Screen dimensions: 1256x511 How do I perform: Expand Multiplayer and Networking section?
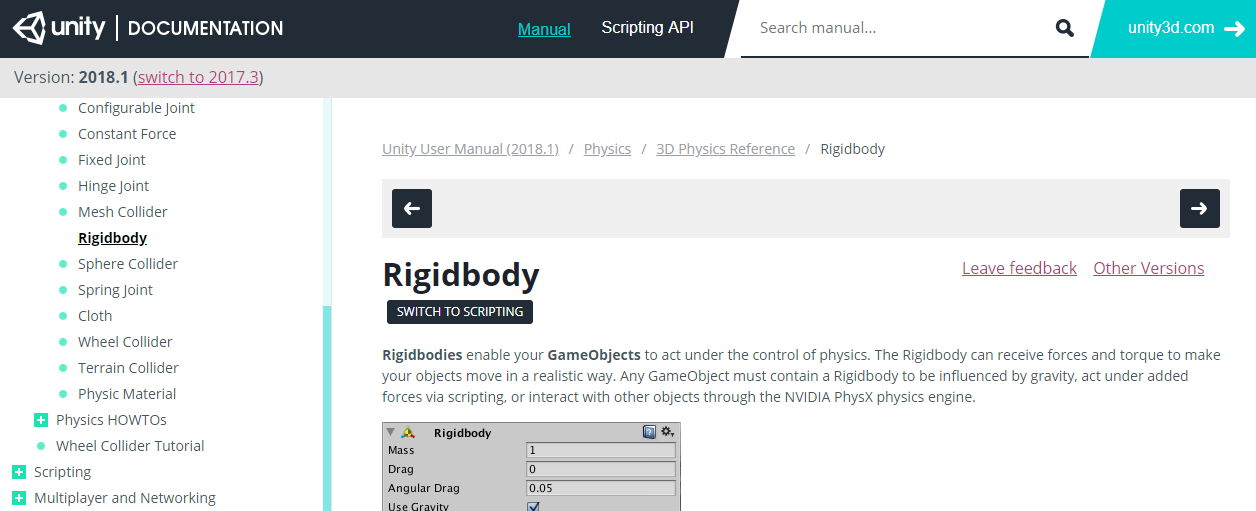(x=19, y=498)
